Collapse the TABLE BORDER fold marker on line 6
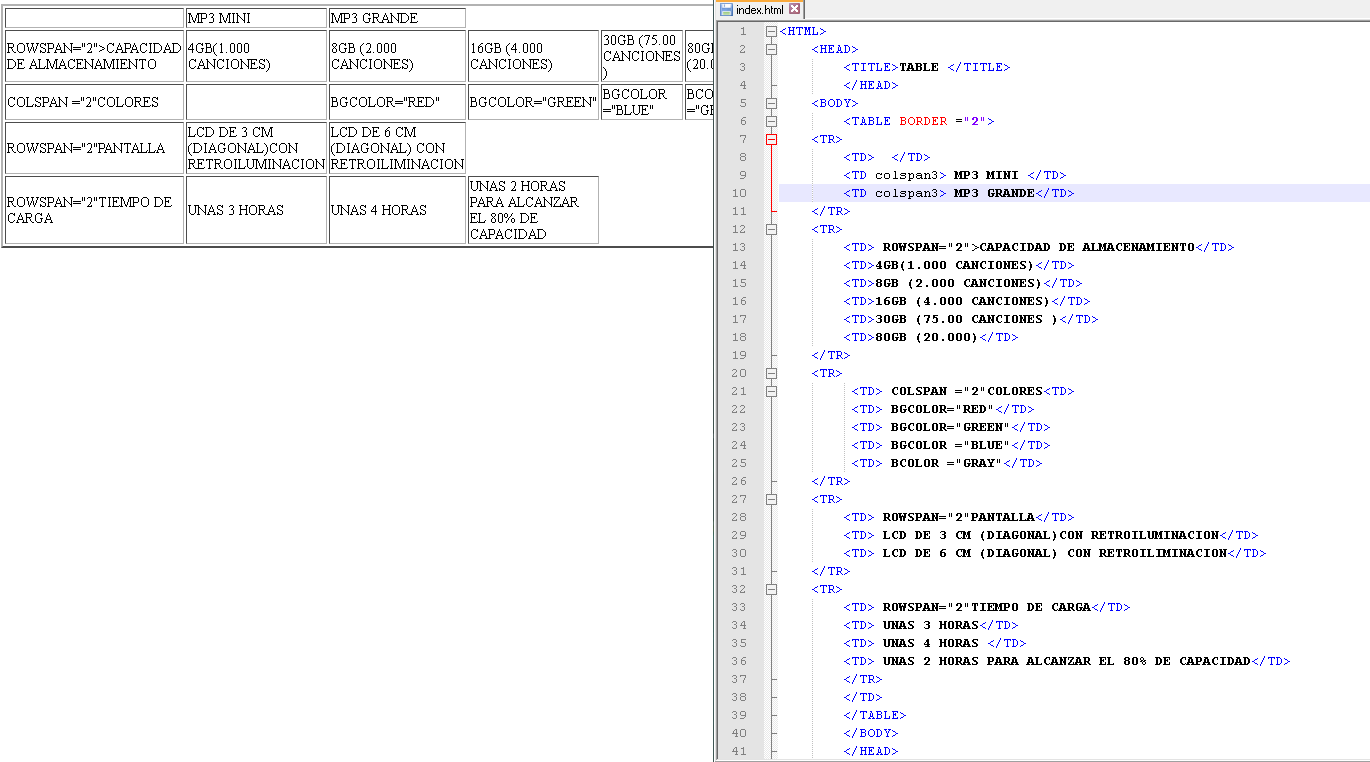 click(771, 121)
